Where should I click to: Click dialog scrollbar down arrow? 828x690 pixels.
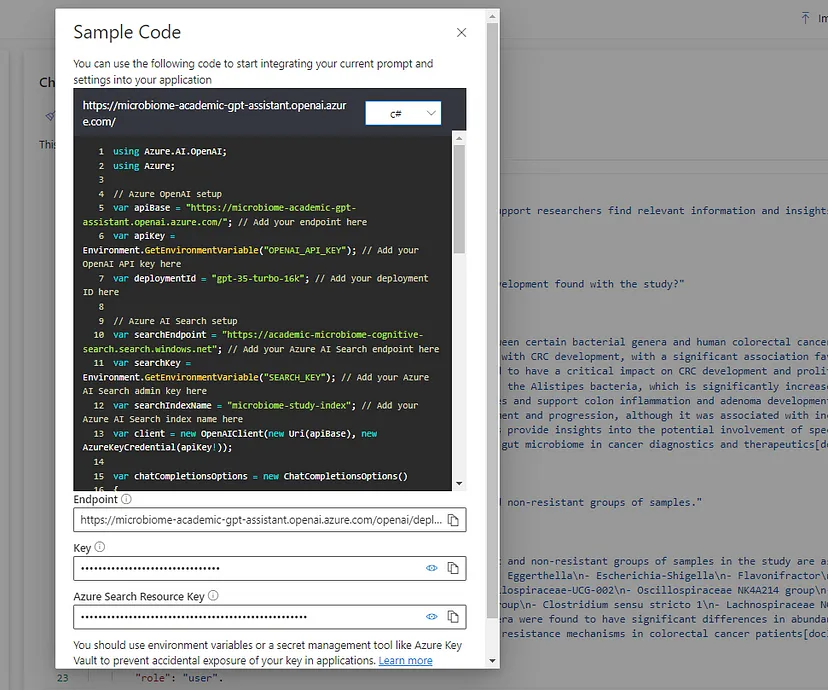tap(492, 660)
